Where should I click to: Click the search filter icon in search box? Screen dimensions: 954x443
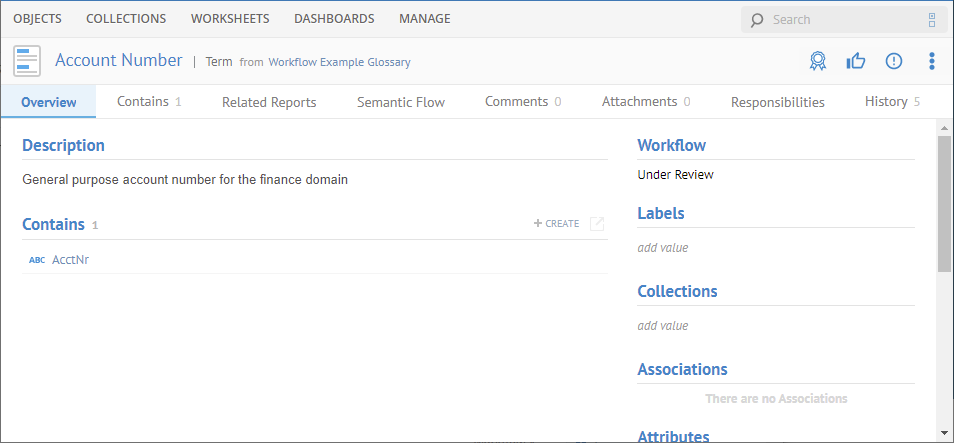pos(932,19)
